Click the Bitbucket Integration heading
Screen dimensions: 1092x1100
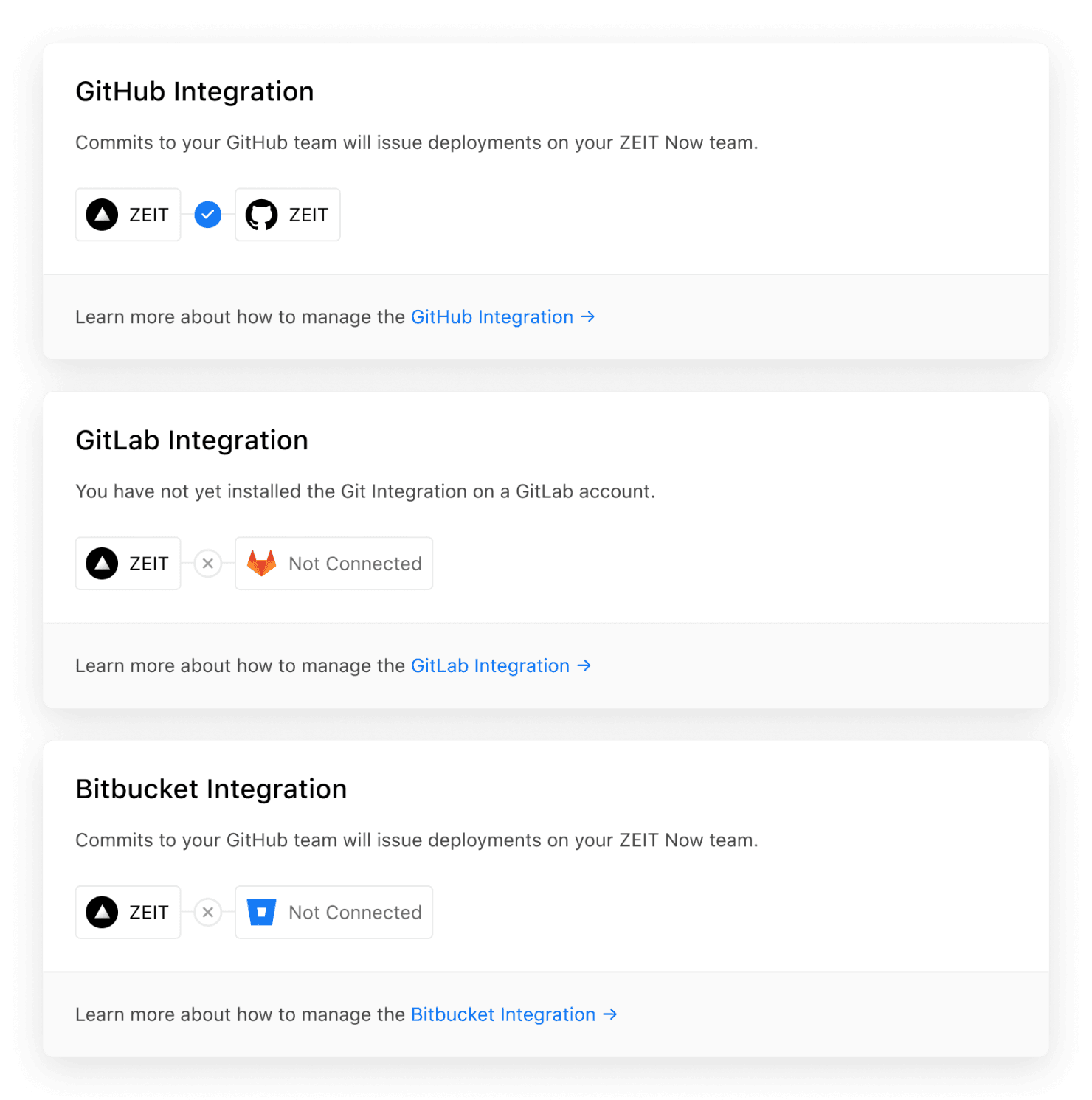click(211, 789)
